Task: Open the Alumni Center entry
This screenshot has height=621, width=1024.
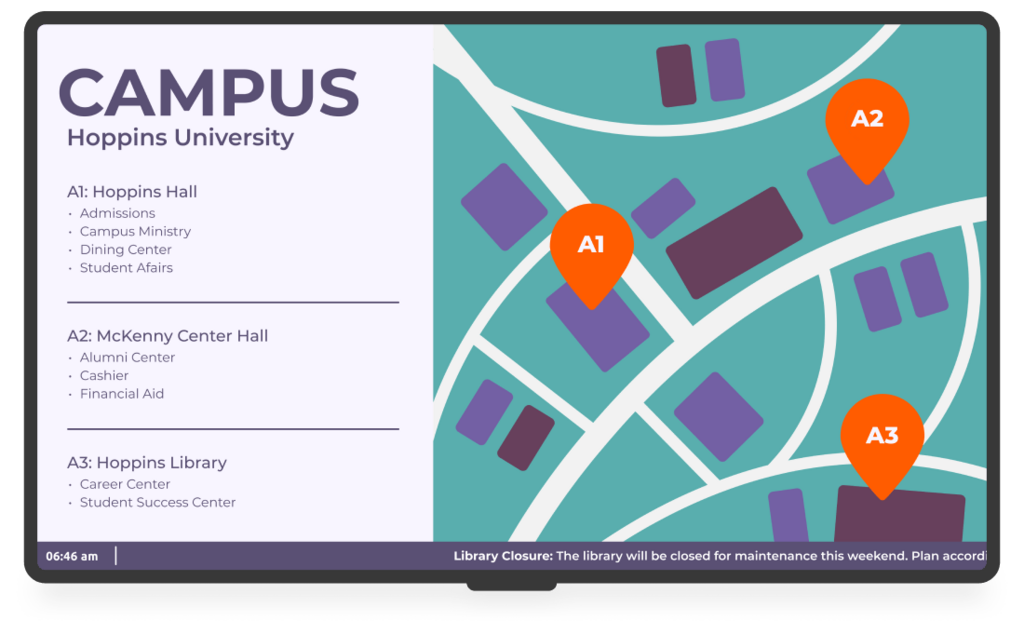Action: pos(127,358)
